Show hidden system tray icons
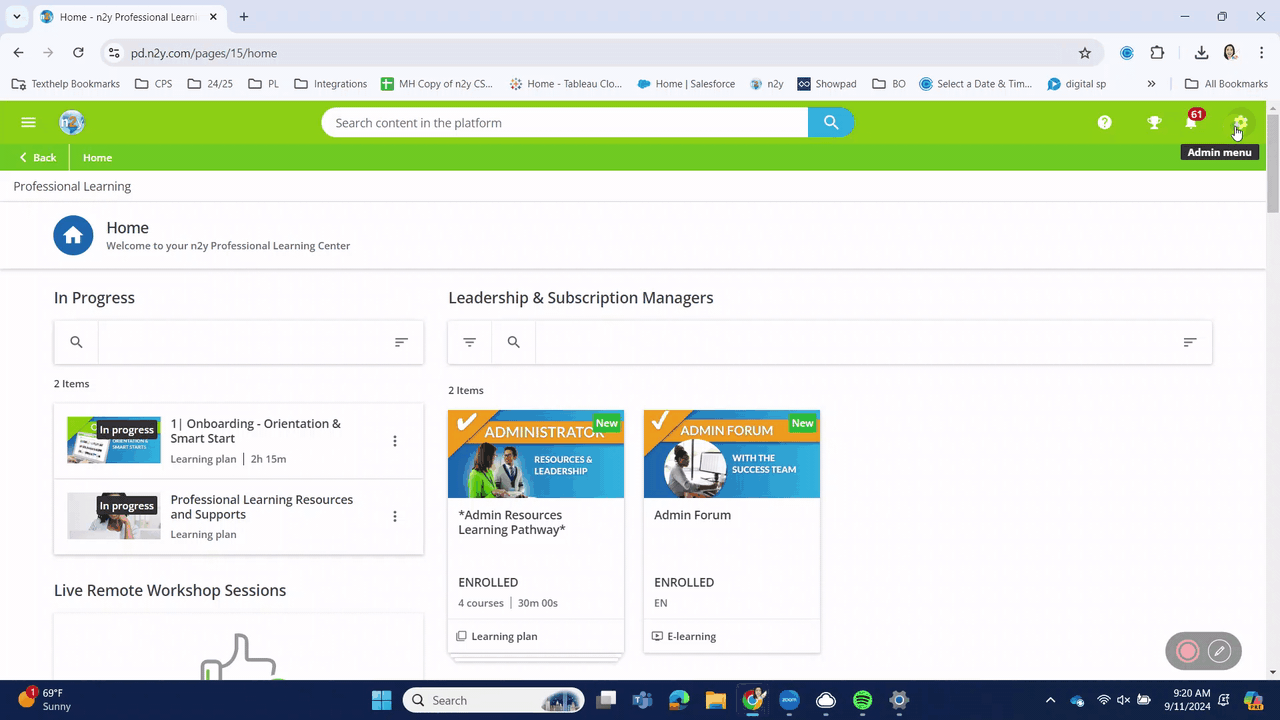 pyautogui.click(x=1050, y=700)
